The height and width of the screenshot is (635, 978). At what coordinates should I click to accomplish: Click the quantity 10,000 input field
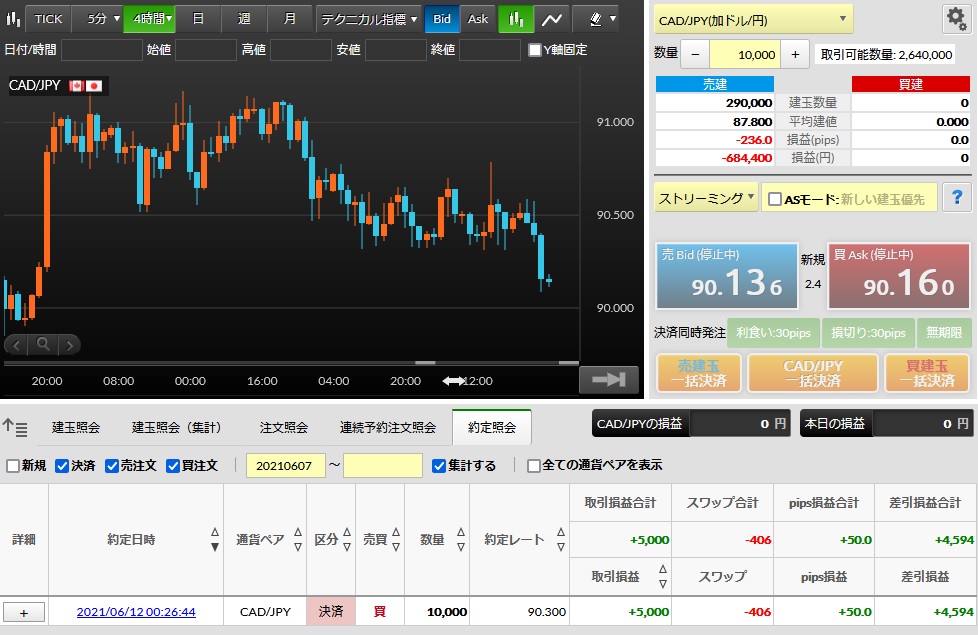[745, 55]
